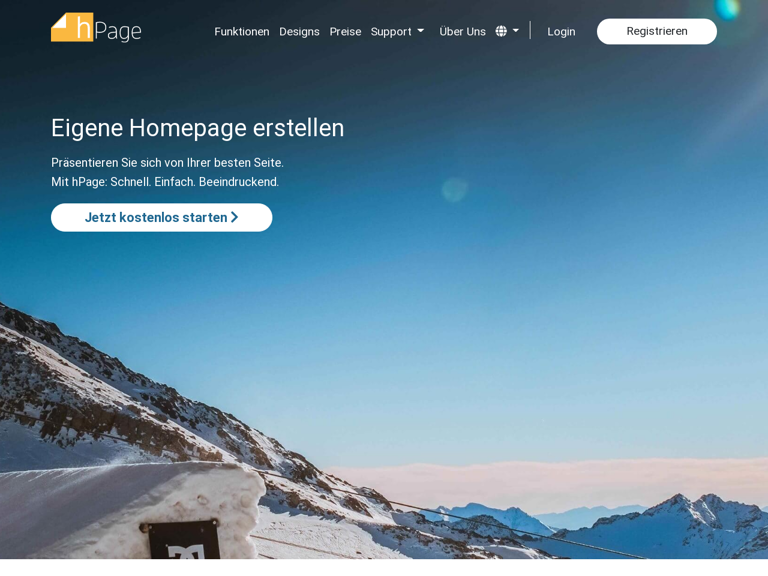This screenshot has width=768, height=576.
Task: Expand the caret next to the globe
Action: pos(516,31)
